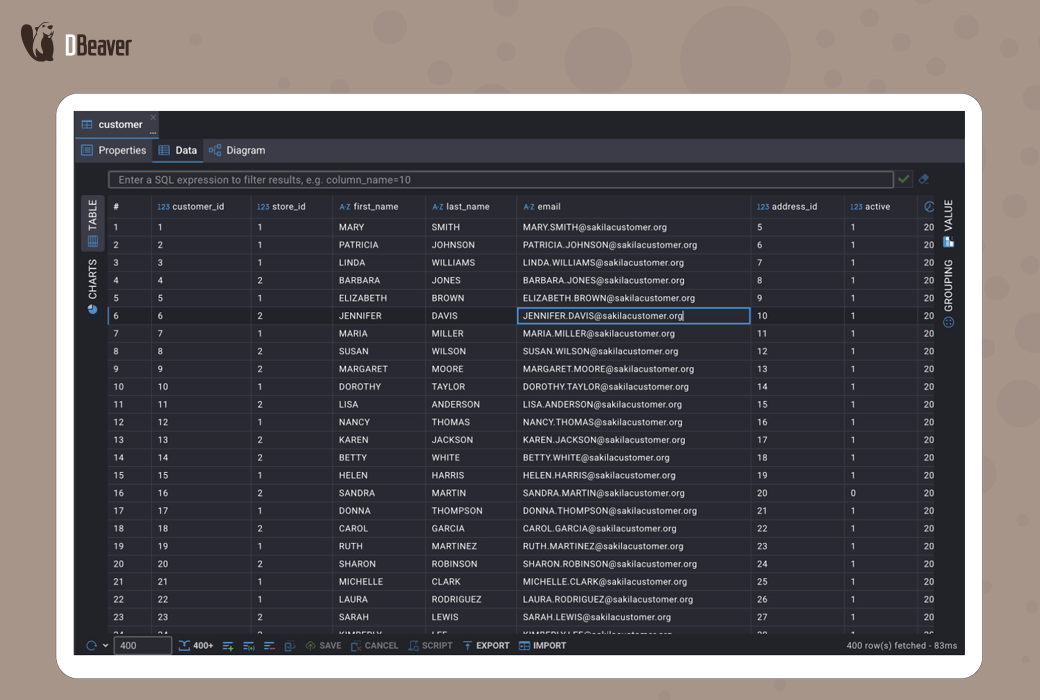The width and height of the screenshot is (1040, 700).
Task: Delete the current row via toolbar icon
Action: click(x=269, y=646)
